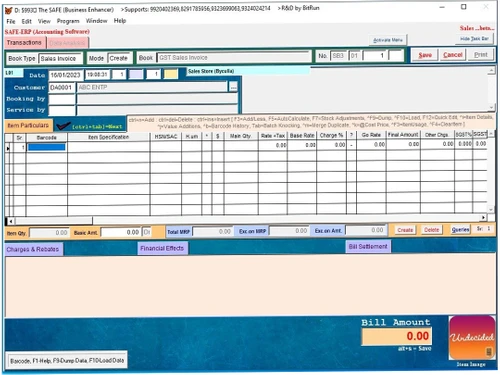Viewport: 500px width, 375px height.
Task: Switch to the Transactions tab
Action: (x=24, y=43)
